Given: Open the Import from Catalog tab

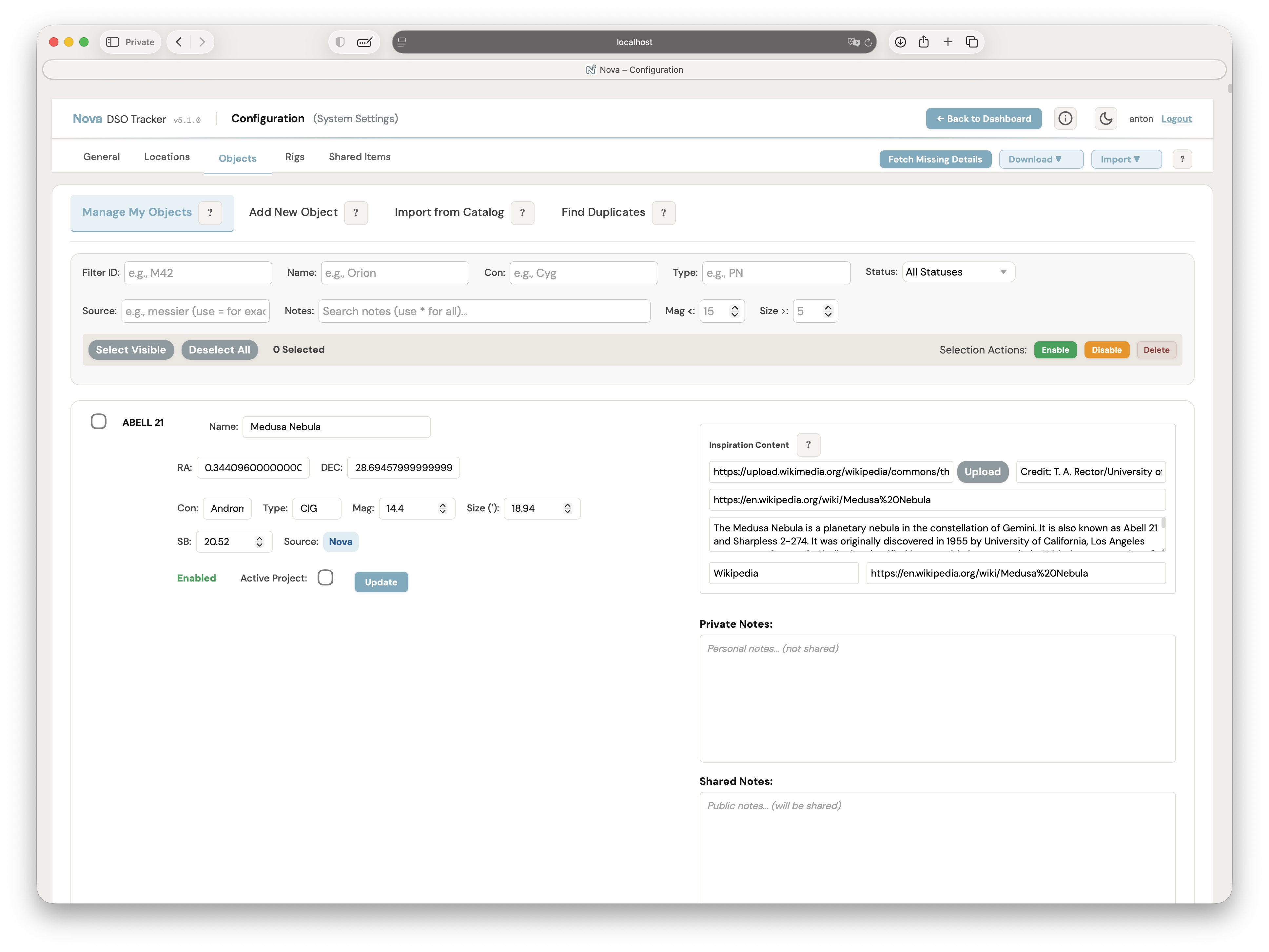Looking at the screenshot, I should 449,212.
